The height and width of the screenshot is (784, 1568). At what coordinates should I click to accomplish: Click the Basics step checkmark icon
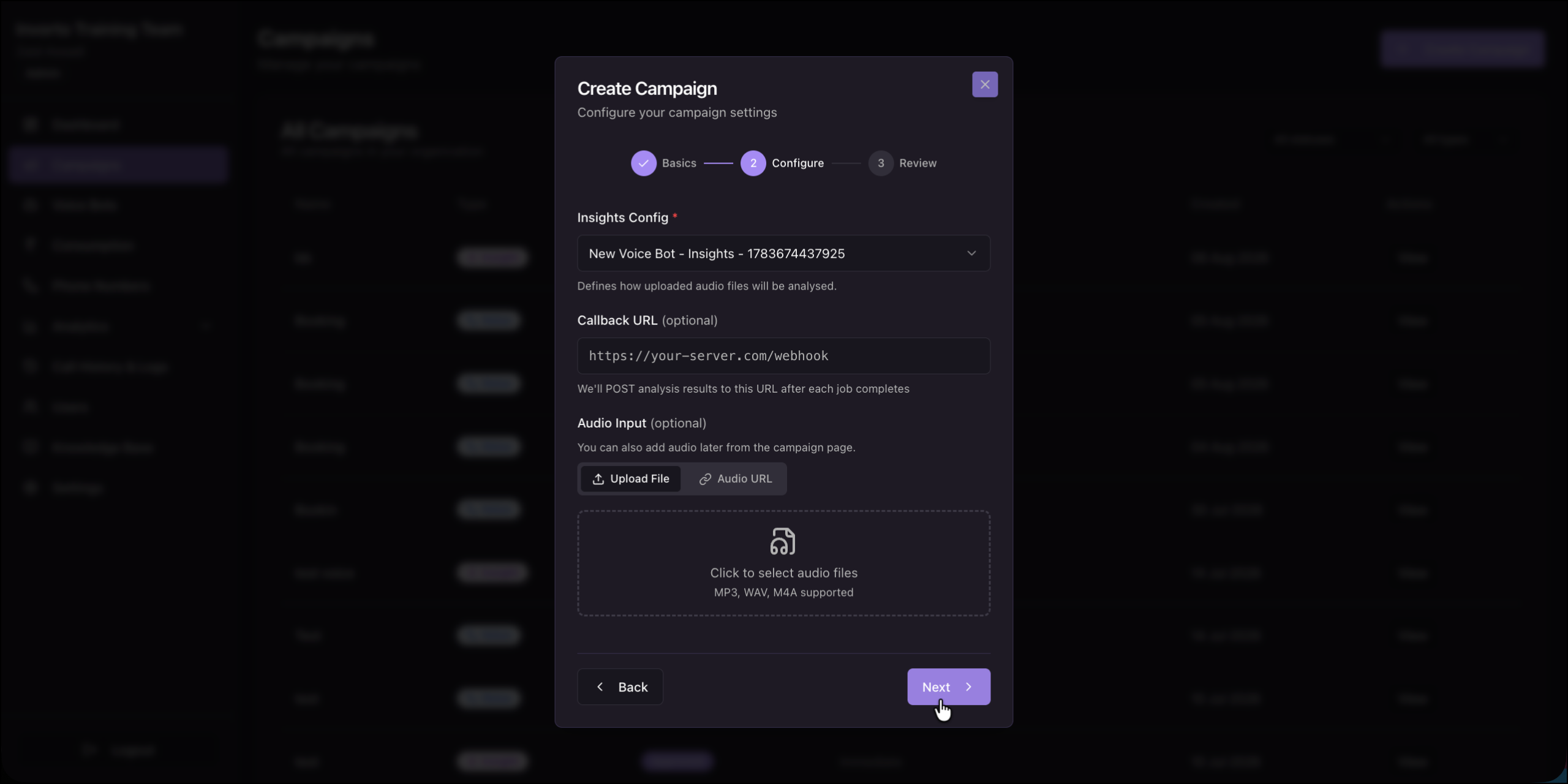pyautogui.click(x=643, y=163)
